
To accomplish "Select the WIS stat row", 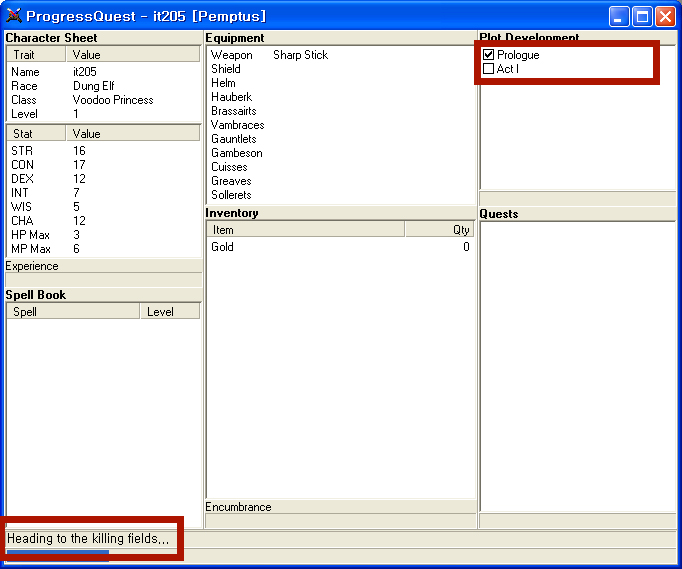I will click(104, 206).
